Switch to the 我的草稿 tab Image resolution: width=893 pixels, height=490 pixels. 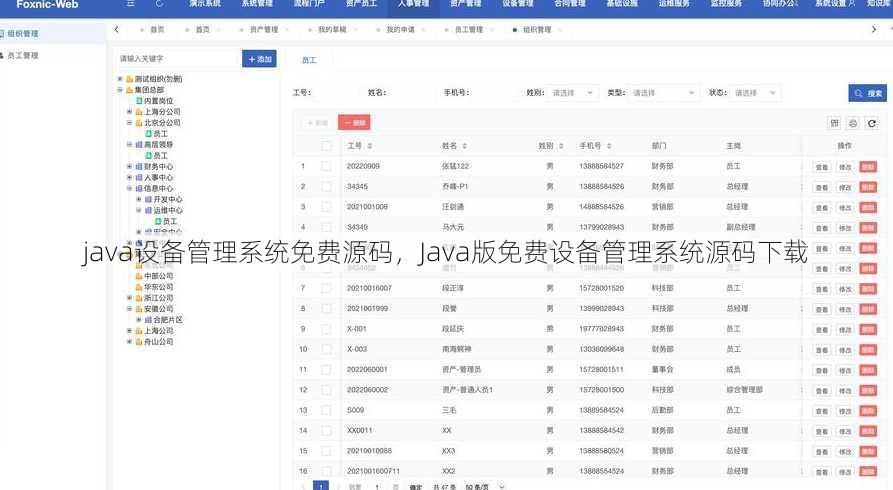pos(332,30)
